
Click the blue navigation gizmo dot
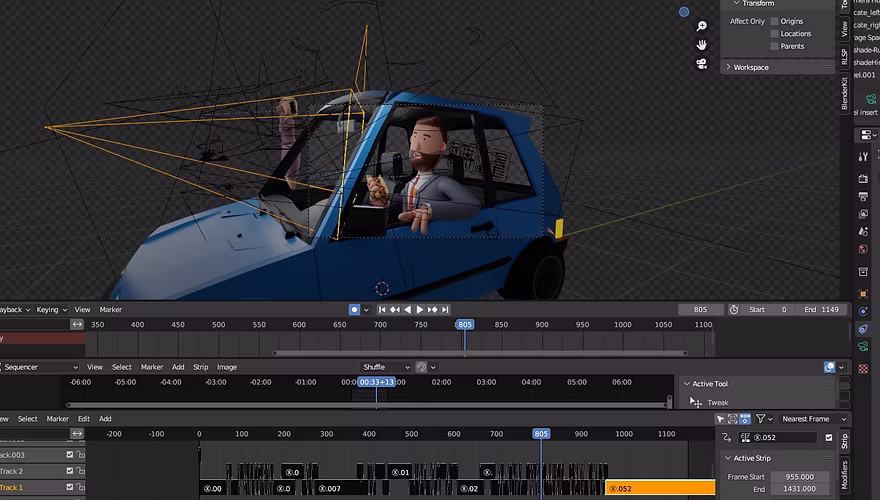click(x=684, y=12)
